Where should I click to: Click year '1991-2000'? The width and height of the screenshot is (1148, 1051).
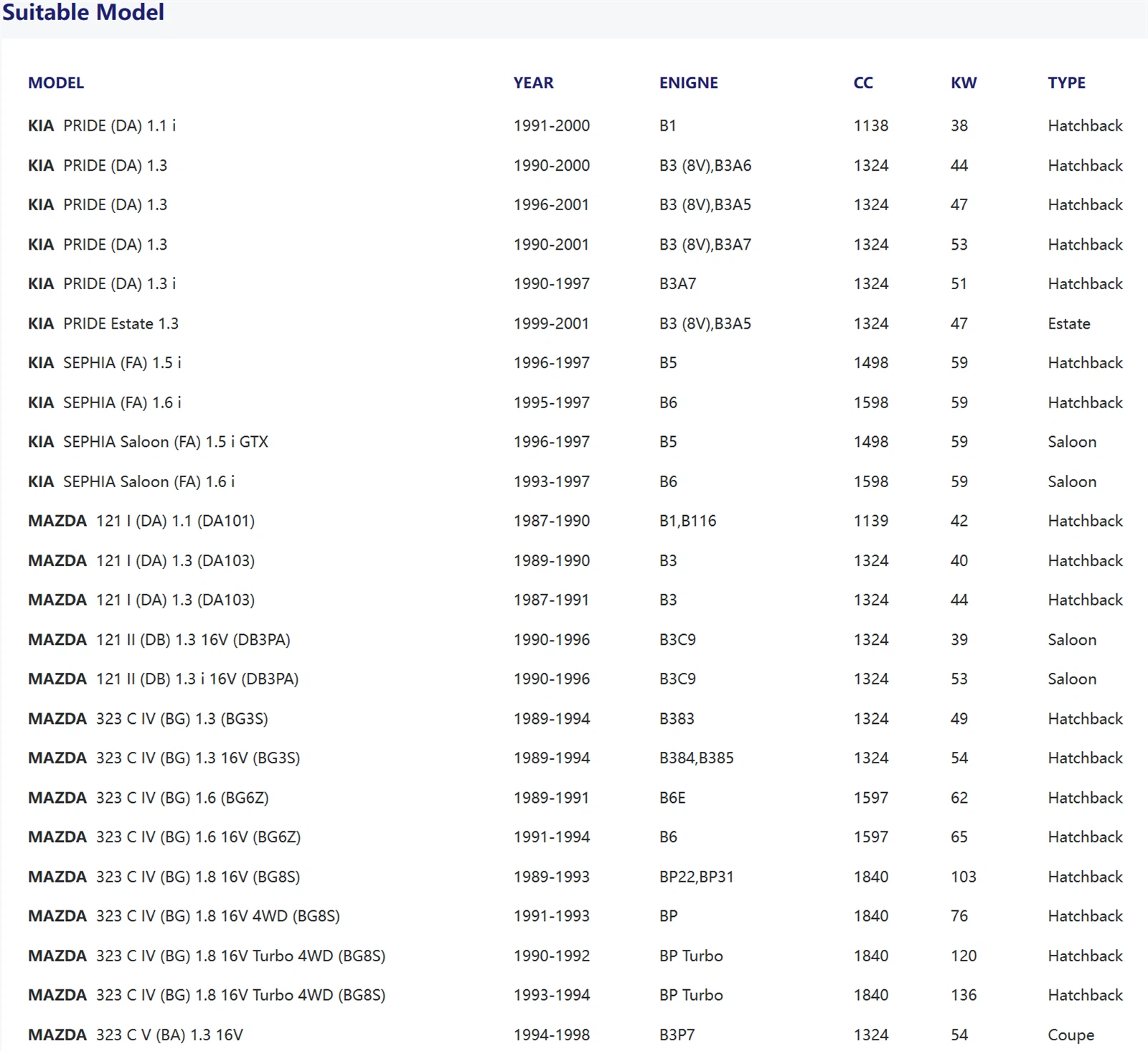[551, 126]
